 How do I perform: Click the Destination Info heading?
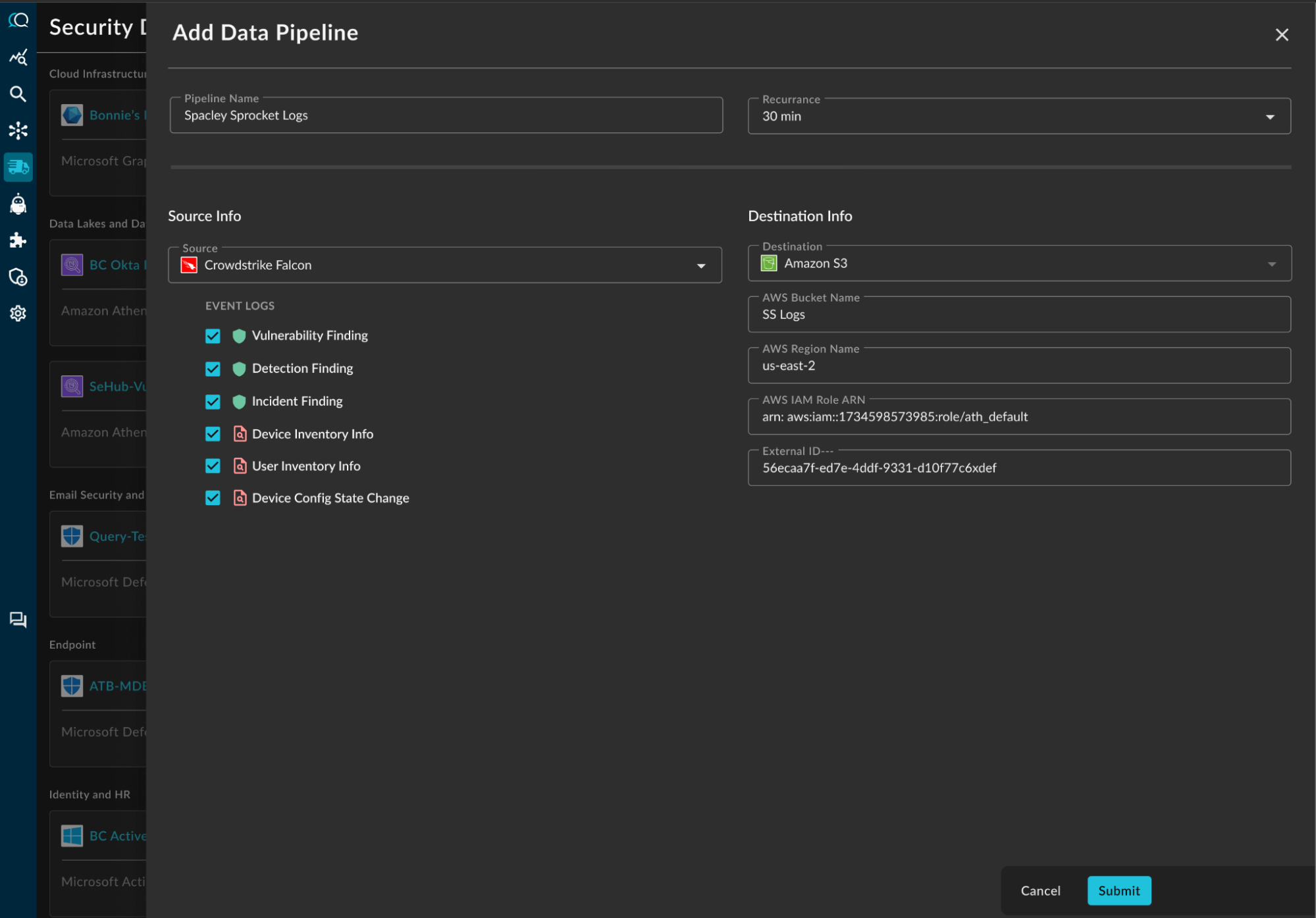click(x=800, y=216)
